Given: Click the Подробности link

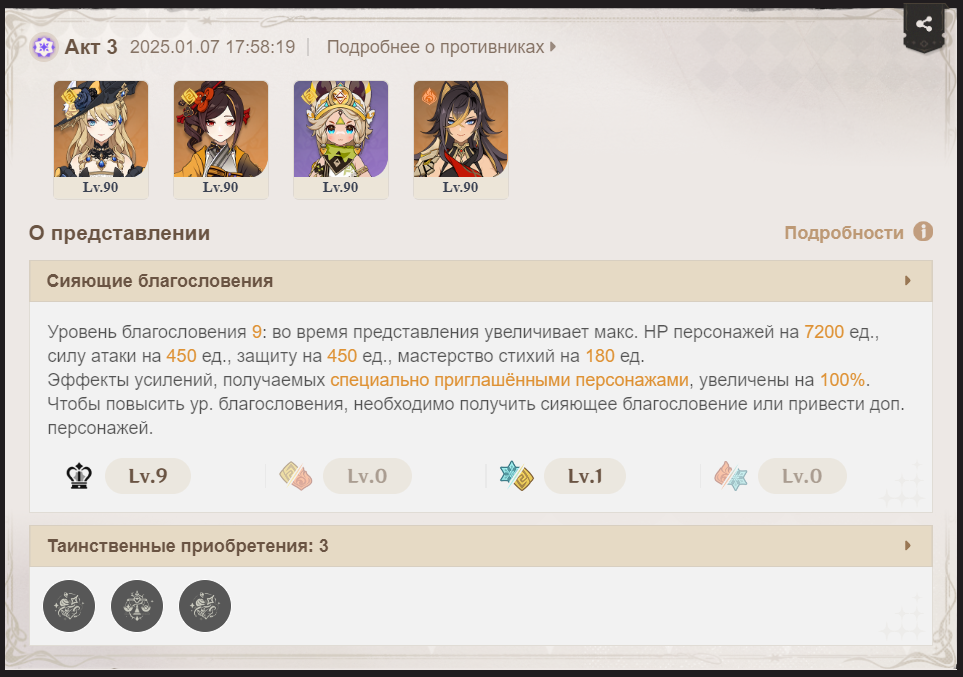Looking at the screenshot, I should pos(844,233).
